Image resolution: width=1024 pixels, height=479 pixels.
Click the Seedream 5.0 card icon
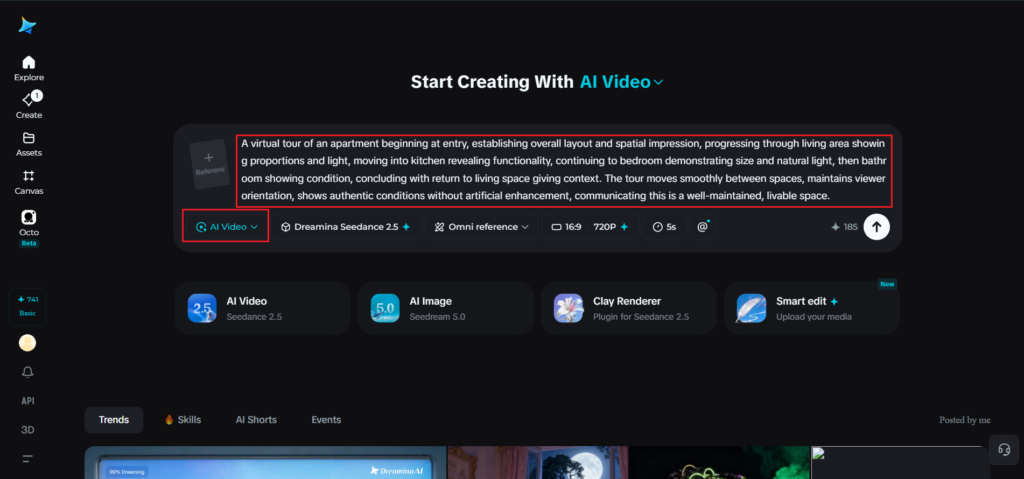385,308
